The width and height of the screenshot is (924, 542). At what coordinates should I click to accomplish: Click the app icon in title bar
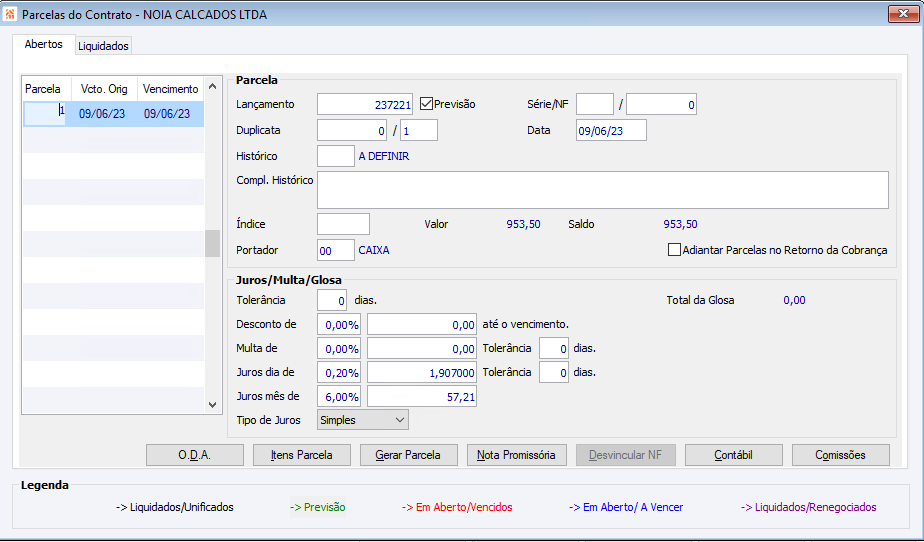pos(10,15)
